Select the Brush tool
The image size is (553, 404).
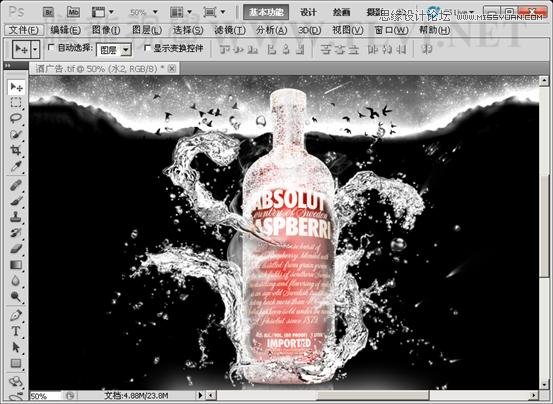(16, 201)
